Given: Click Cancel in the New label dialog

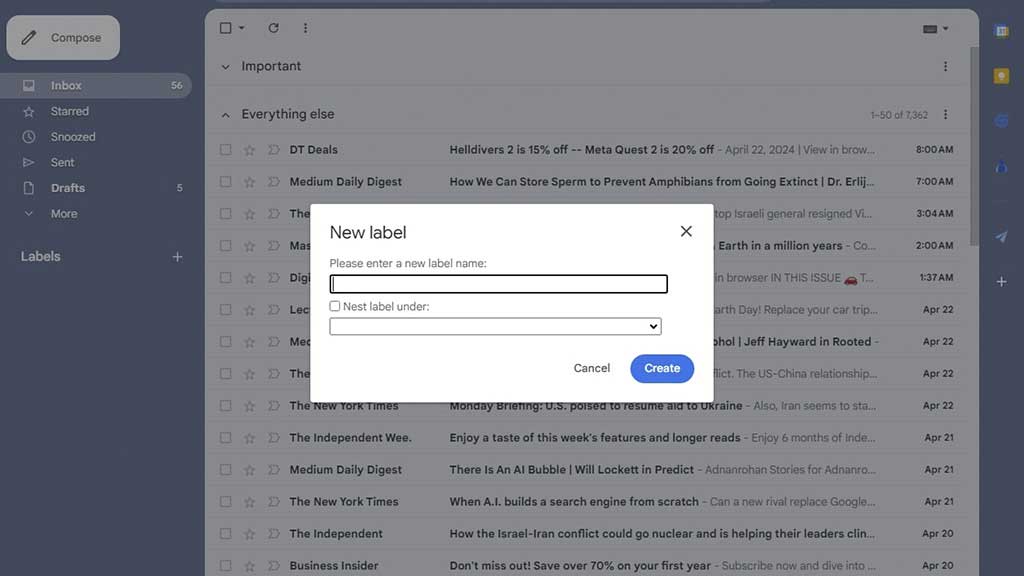Looking at the screenshot, I should [591, 368].
